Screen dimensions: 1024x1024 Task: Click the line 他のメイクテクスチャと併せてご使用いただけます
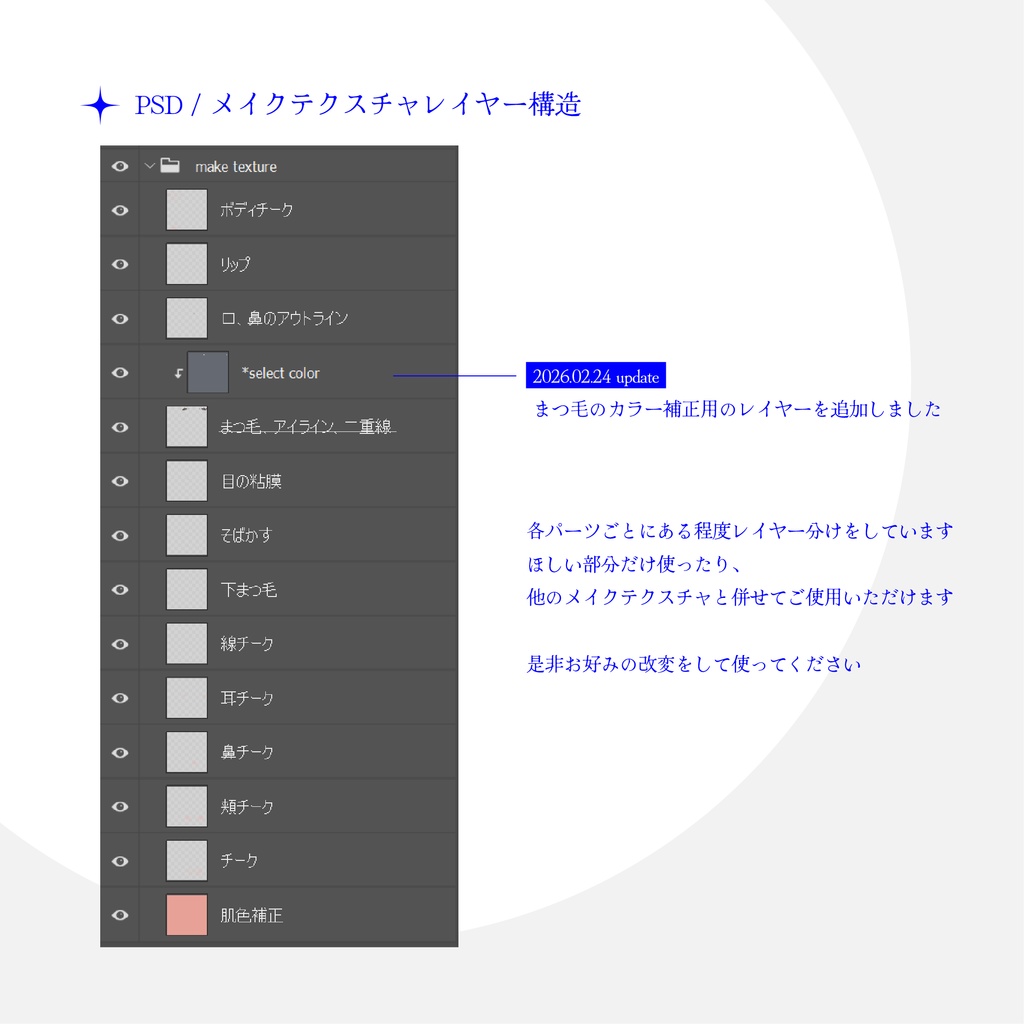pyautogui.click(x=740, y=597)
